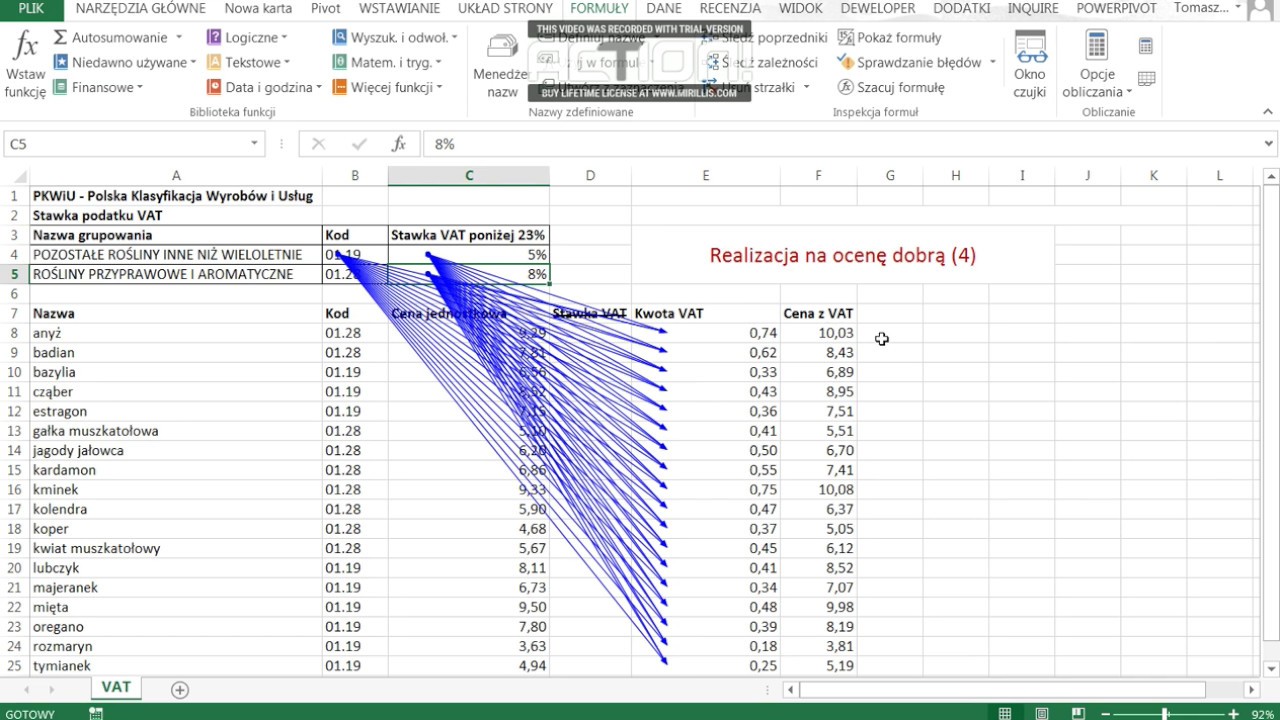Click the Autosumowanie sigma icon

coord(60,37)
